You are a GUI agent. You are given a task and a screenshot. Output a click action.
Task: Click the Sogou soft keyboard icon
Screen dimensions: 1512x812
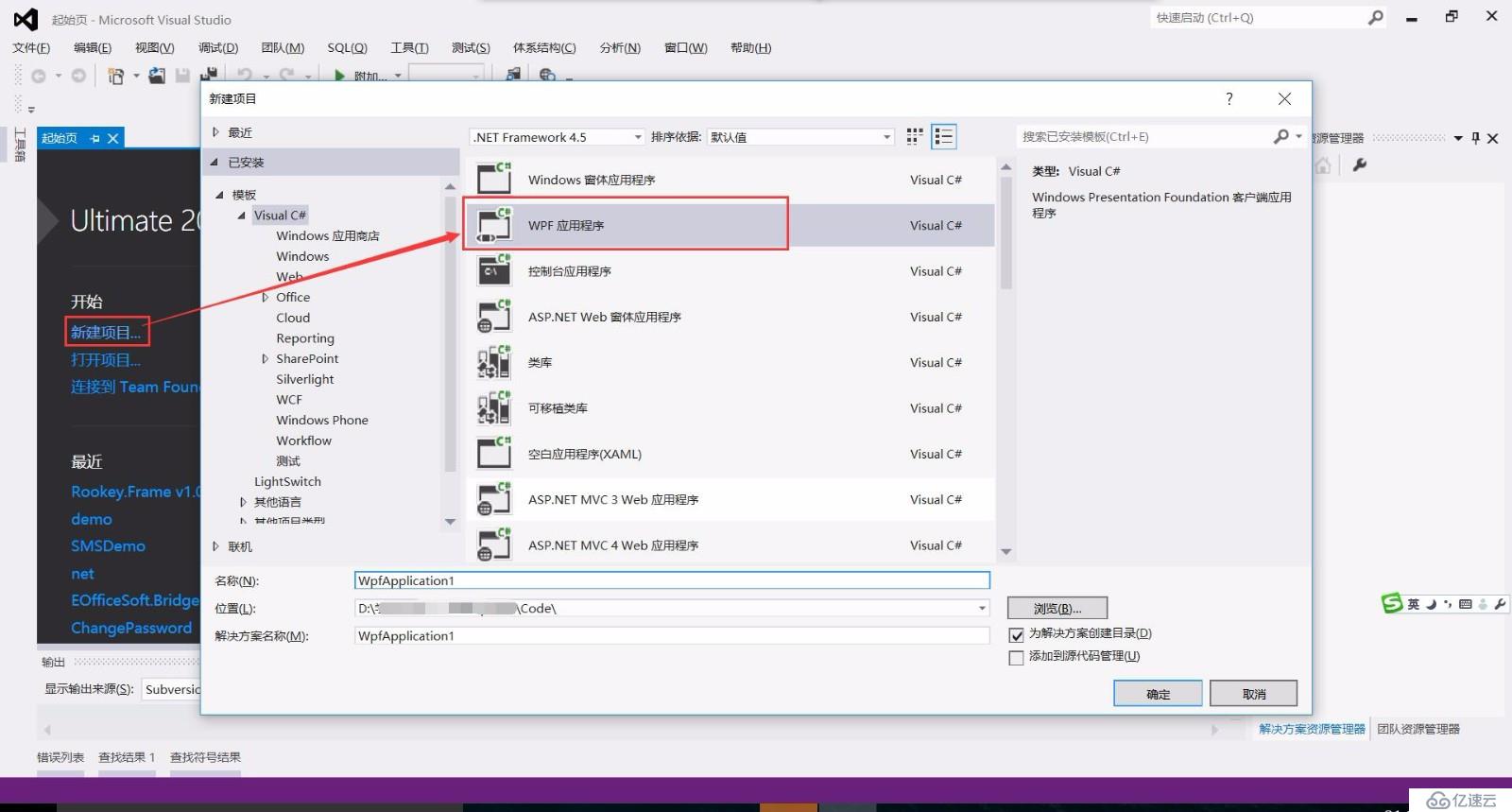tap(1466, 604)
